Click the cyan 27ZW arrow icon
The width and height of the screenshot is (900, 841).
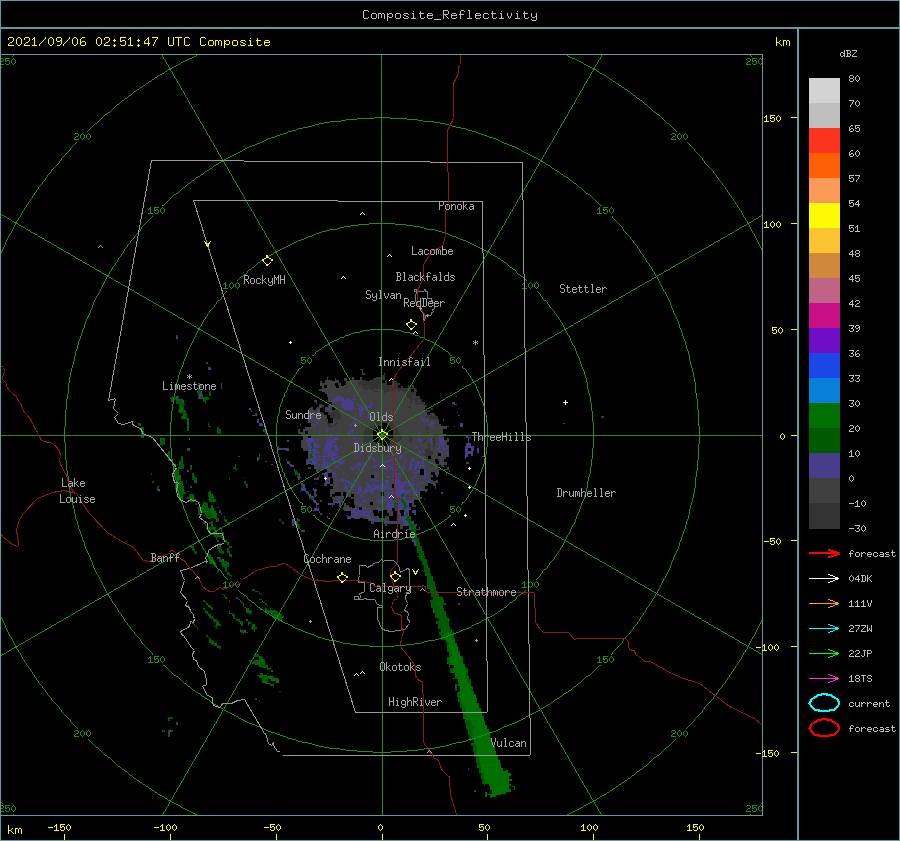click(x=824, y=629)
